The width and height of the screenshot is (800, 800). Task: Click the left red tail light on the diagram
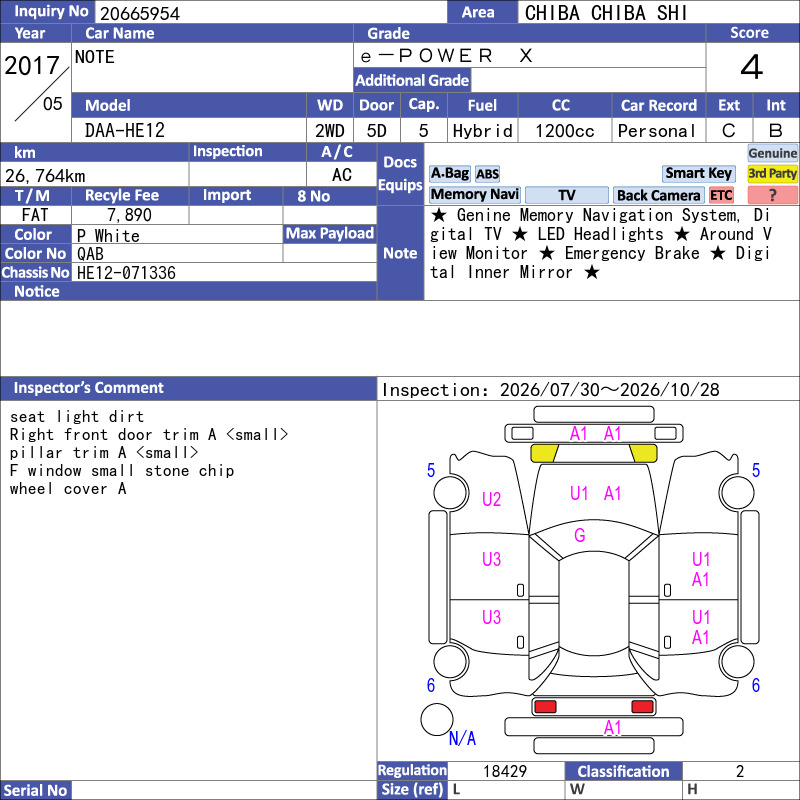(x=545, y=707)
